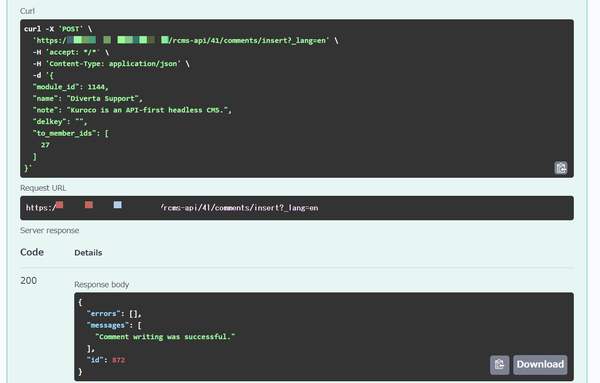This screenshot has height=383, width=600.
Task: Click the "Details" column header
Action: (x=88, y=253)
